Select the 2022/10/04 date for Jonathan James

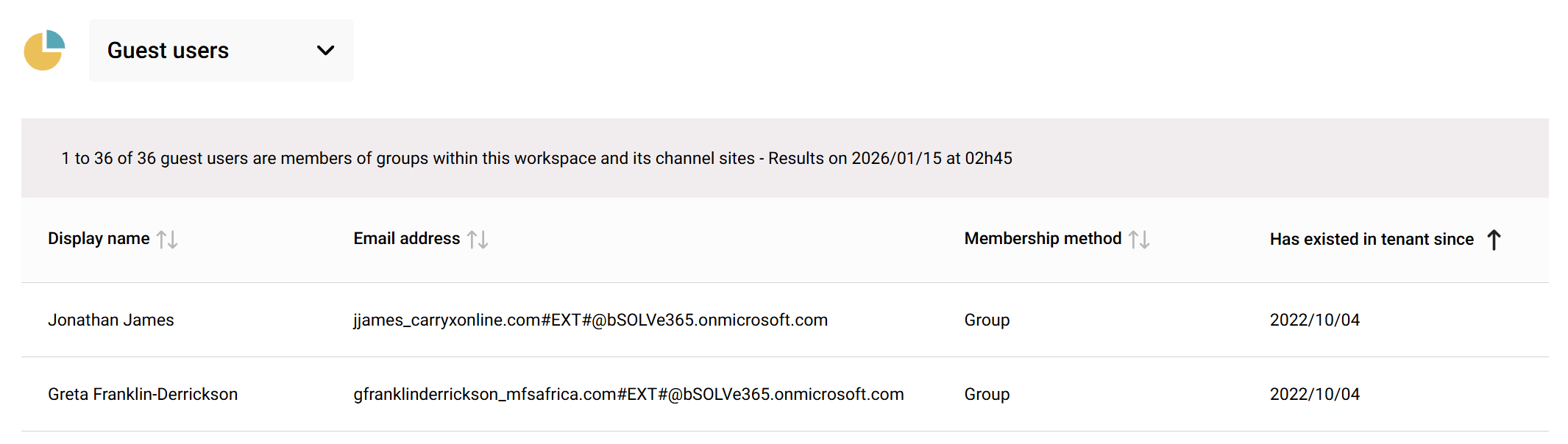click(x=1315, y=320)
